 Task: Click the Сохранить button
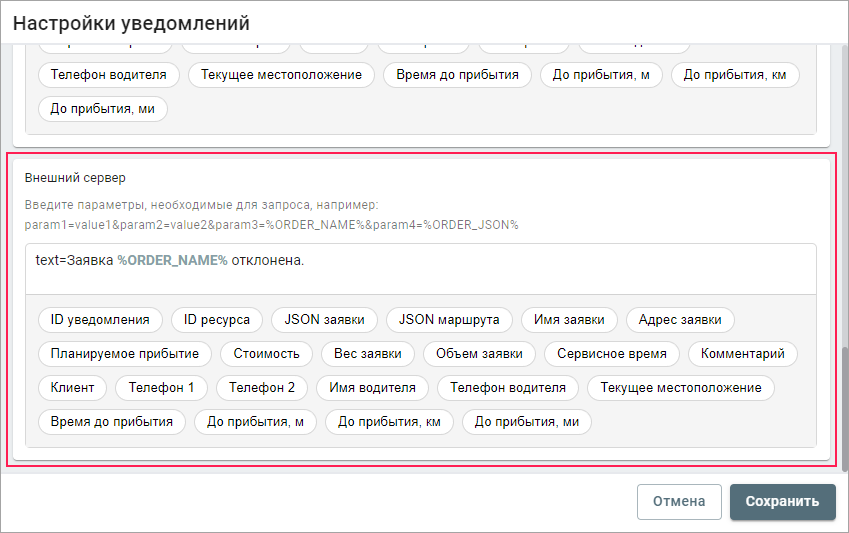[782, 502]
